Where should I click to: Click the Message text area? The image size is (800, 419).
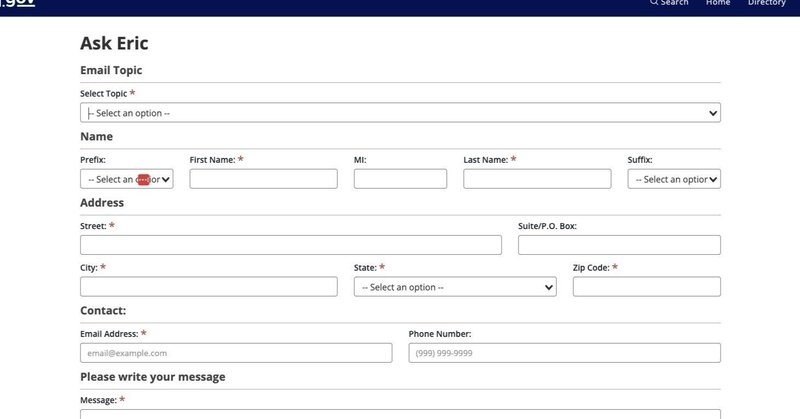point(400,414)
